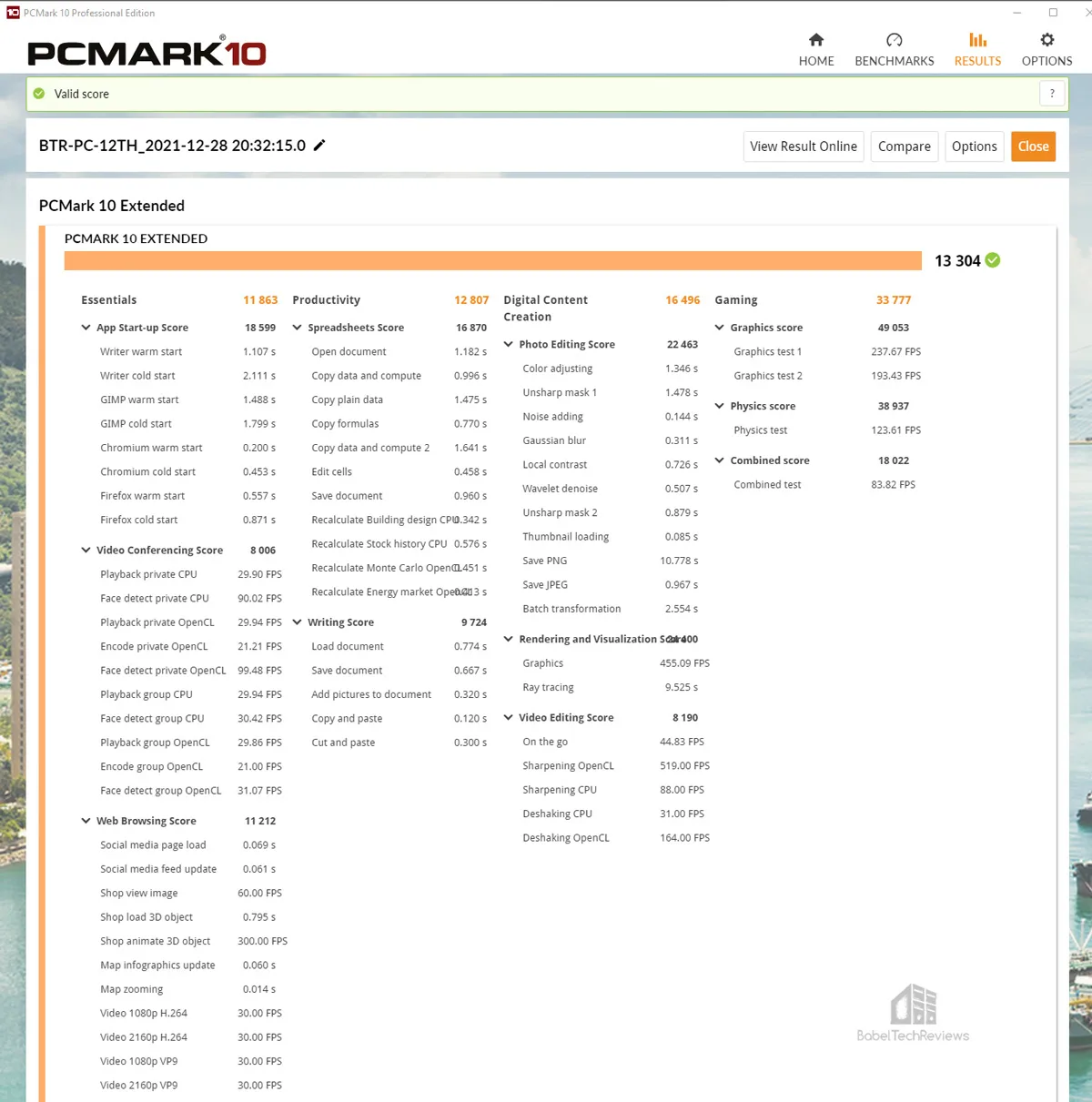Collapse the Combined score section
Viewport: 1092px width, 1102px height.
[720, 460]
